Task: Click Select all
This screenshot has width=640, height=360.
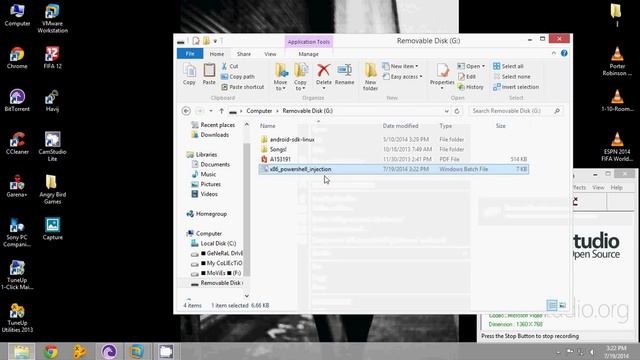Action: tap(508, 66)
